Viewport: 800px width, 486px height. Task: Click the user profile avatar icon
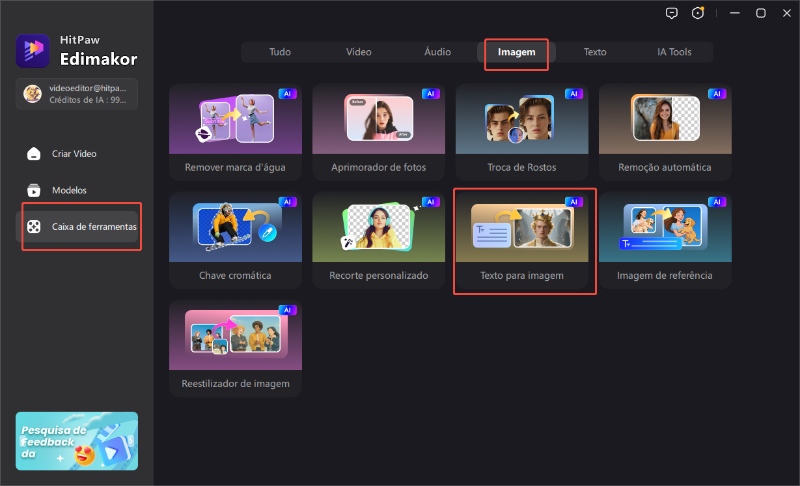coord(33,94)
